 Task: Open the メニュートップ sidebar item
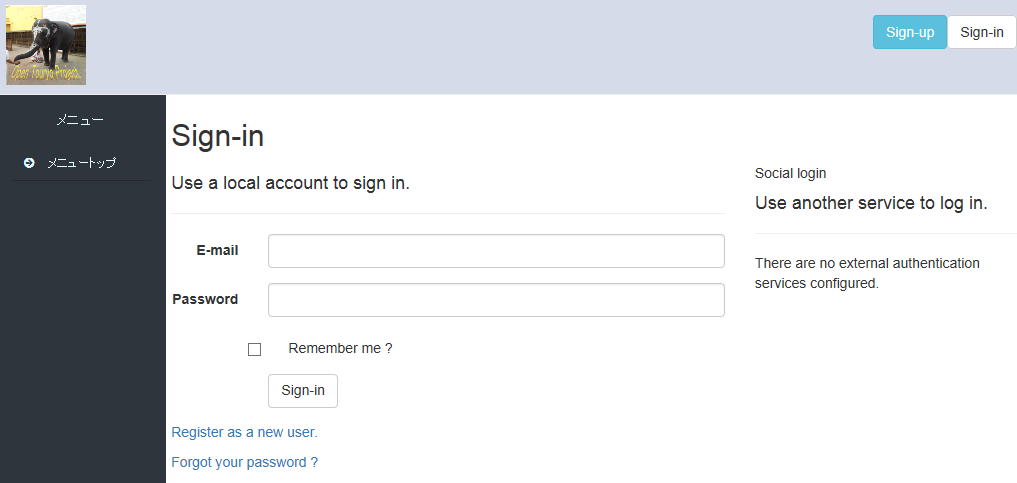(x=81, y=162)
